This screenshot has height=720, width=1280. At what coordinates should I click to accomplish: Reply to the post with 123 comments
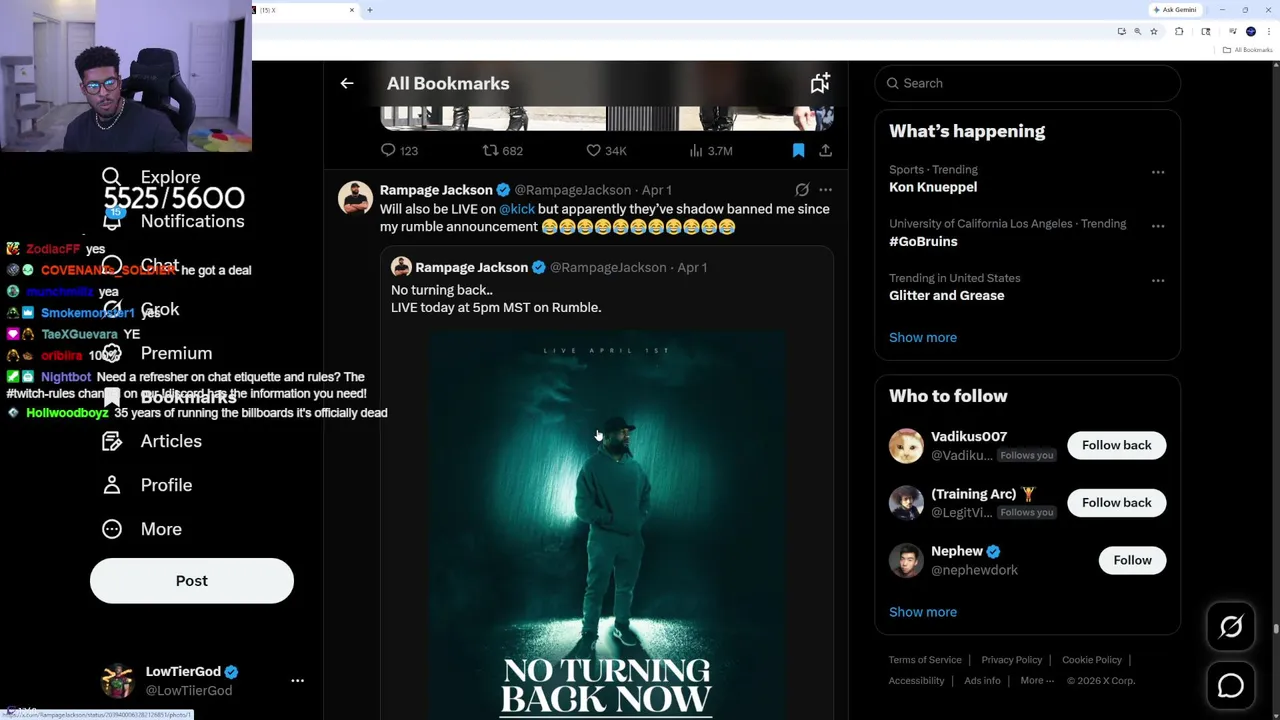click(399, 150)
